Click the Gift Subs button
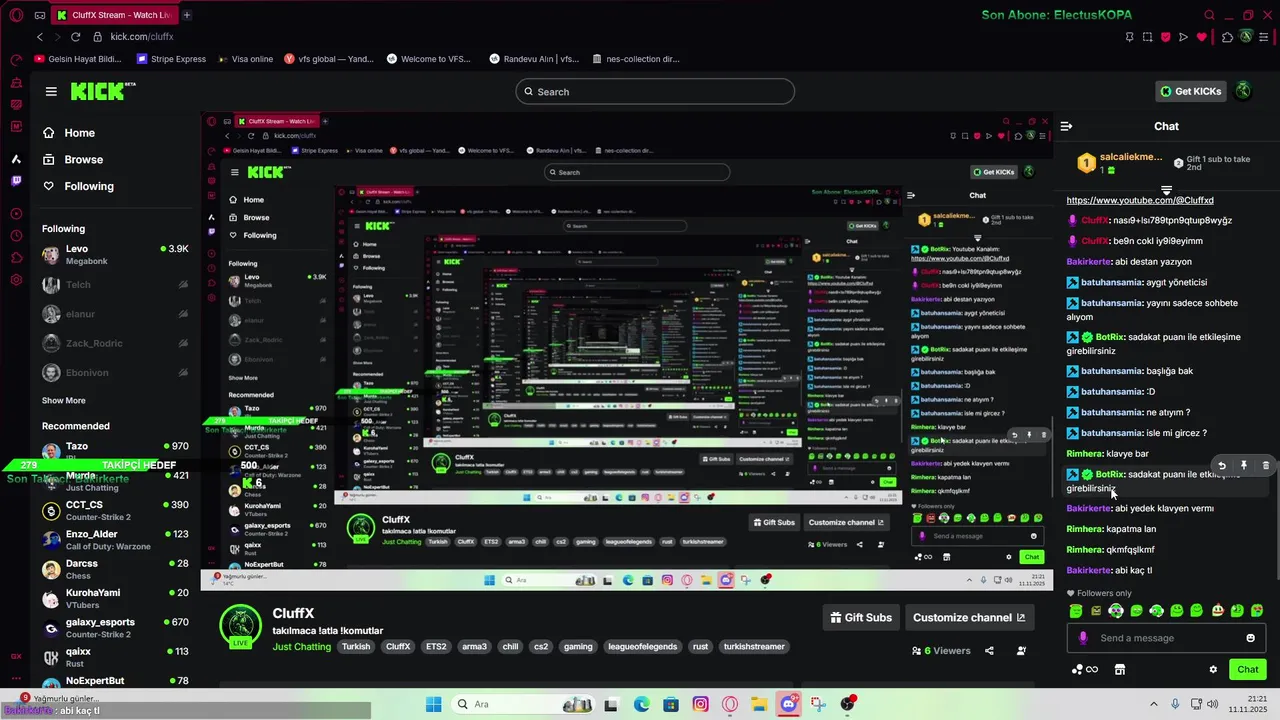Screen dimensions: 1280x720 (859, 618)
